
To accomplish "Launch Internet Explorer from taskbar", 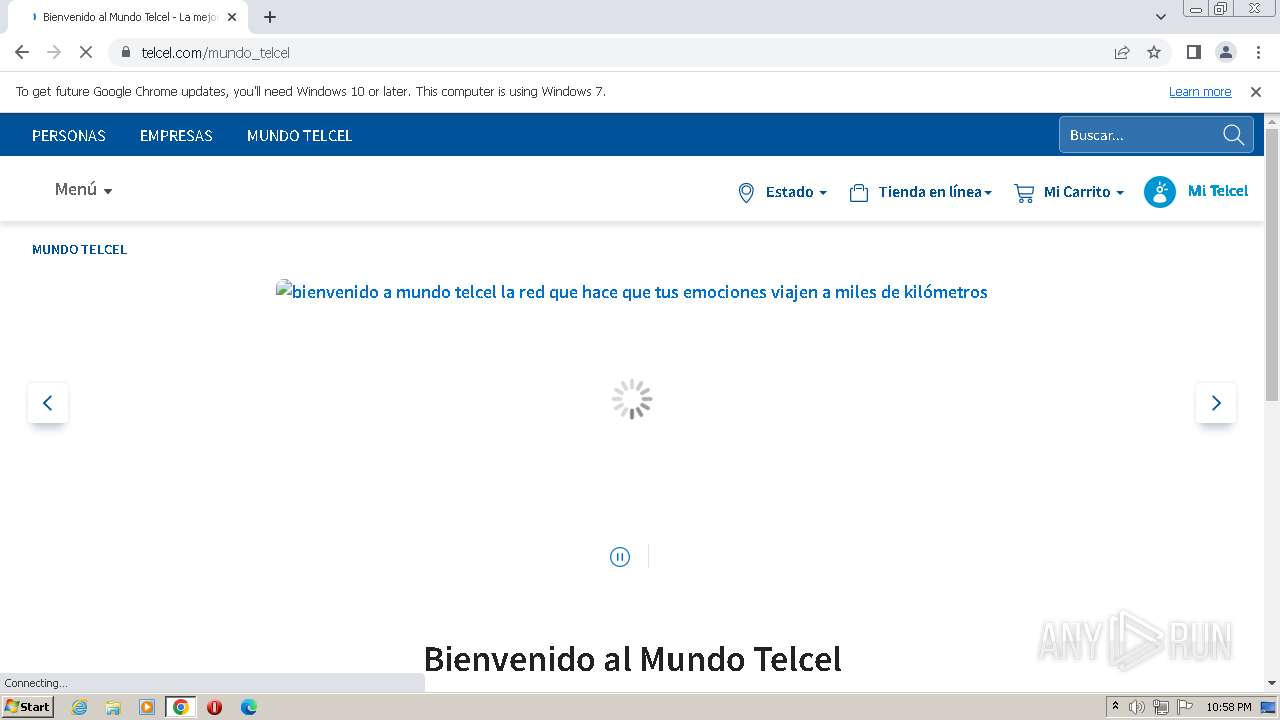I will pos(79,707).
